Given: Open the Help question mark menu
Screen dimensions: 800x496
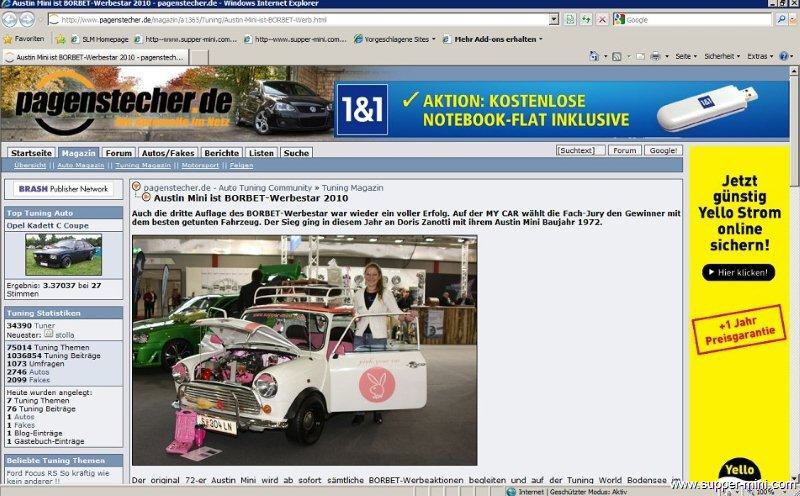Looking at the screenshot, I should [786, 56].
